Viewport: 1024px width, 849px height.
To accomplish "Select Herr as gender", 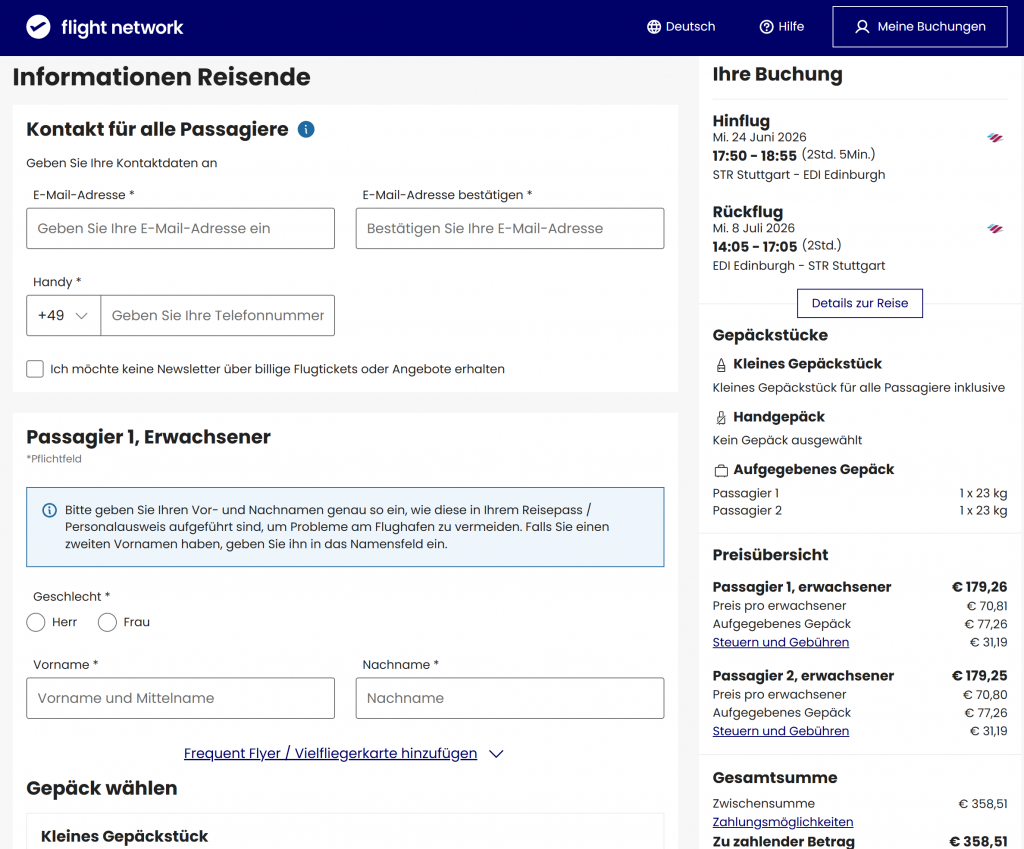I will click(36, 622).
